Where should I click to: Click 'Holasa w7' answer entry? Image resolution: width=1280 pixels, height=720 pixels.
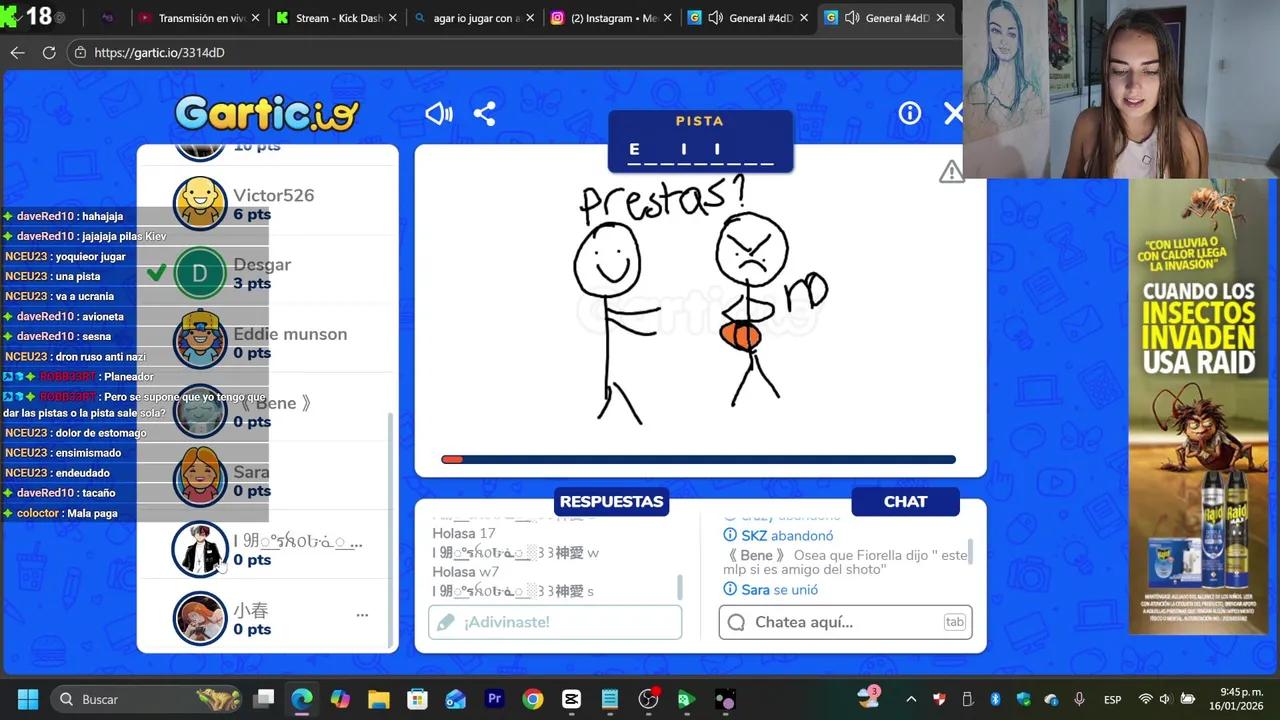466,572
